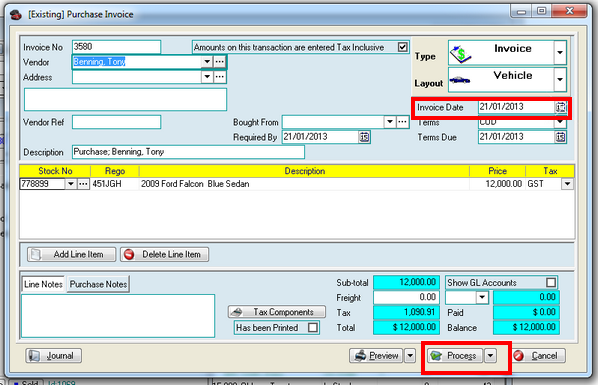Click the Sub-total value 12,000.00

pos(407,282)
